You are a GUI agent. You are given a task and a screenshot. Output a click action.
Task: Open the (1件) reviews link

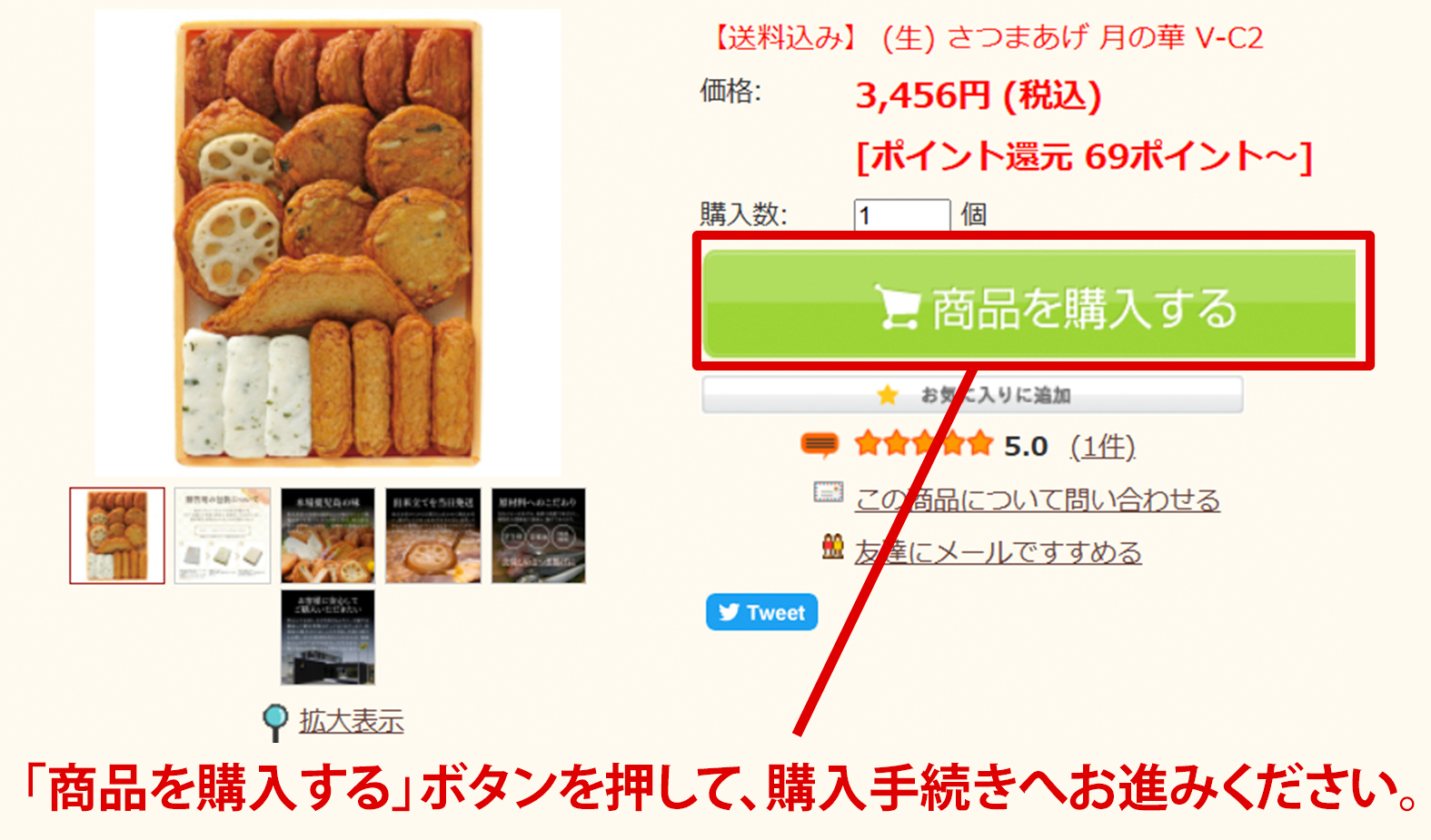pos(1102,446)
